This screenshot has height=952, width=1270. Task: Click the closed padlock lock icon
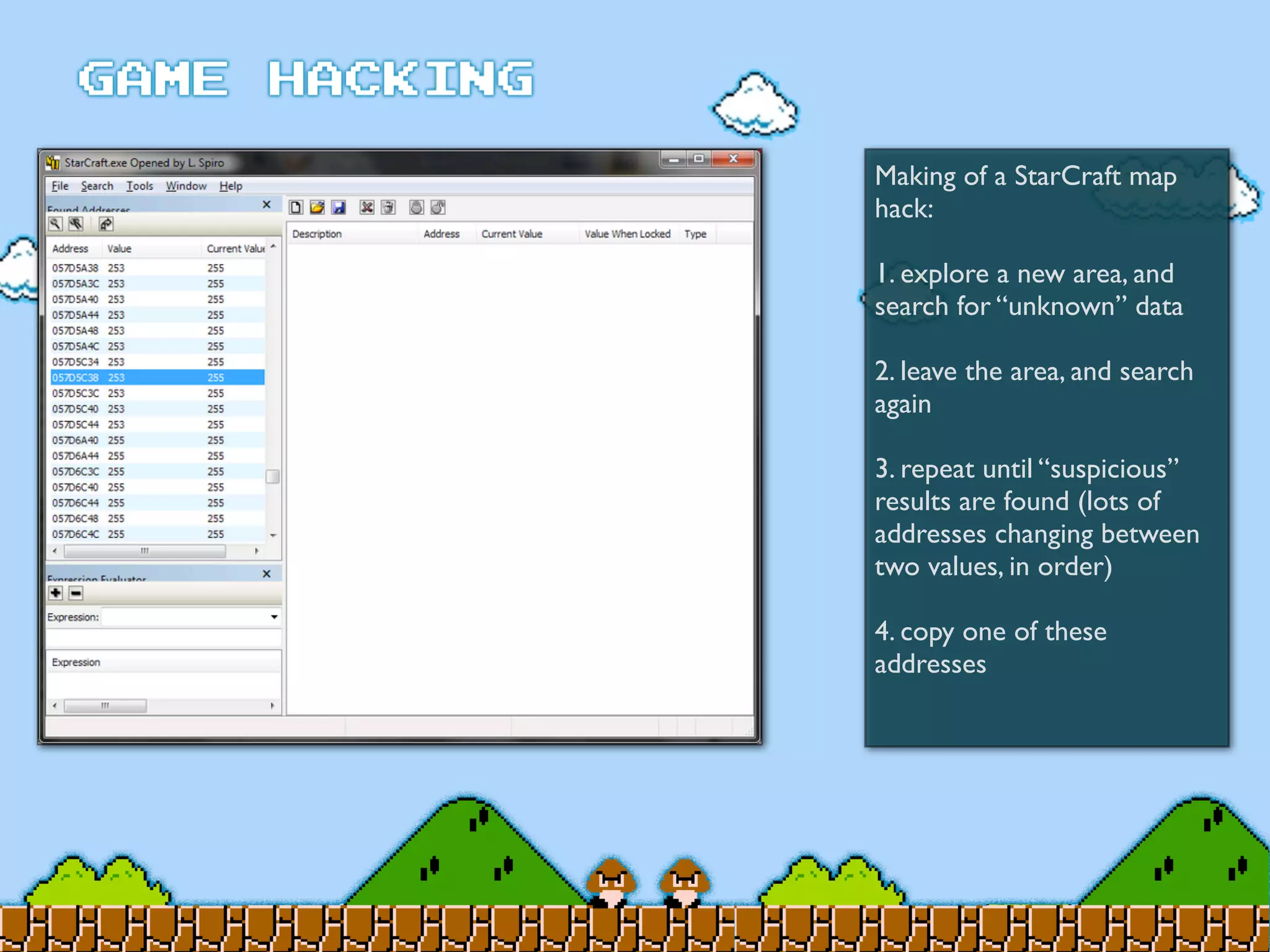[x=417, y=208]
